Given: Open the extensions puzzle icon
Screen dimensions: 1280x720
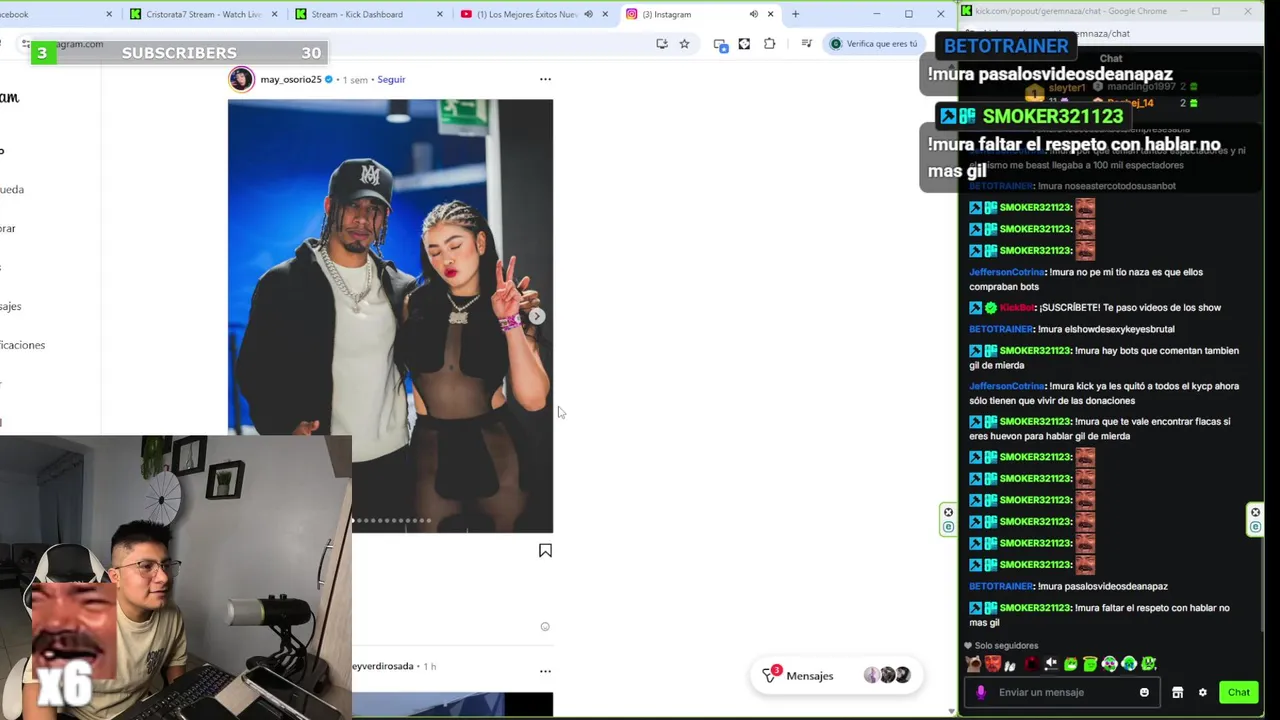Looking at the screenshot, I should [769, 43].
